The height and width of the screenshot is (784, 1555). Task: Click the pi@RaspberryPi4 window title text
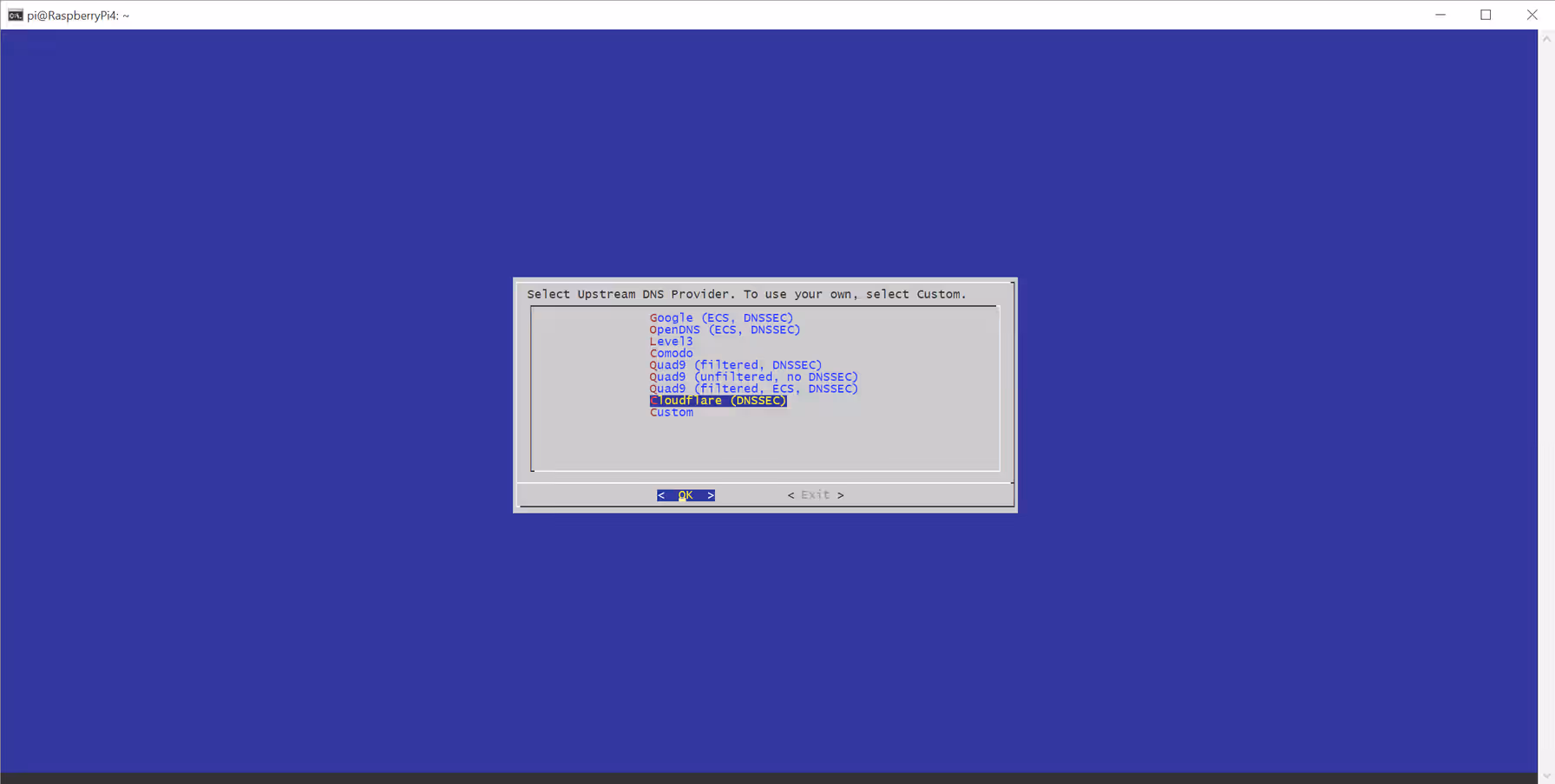[x=78, y=16]
